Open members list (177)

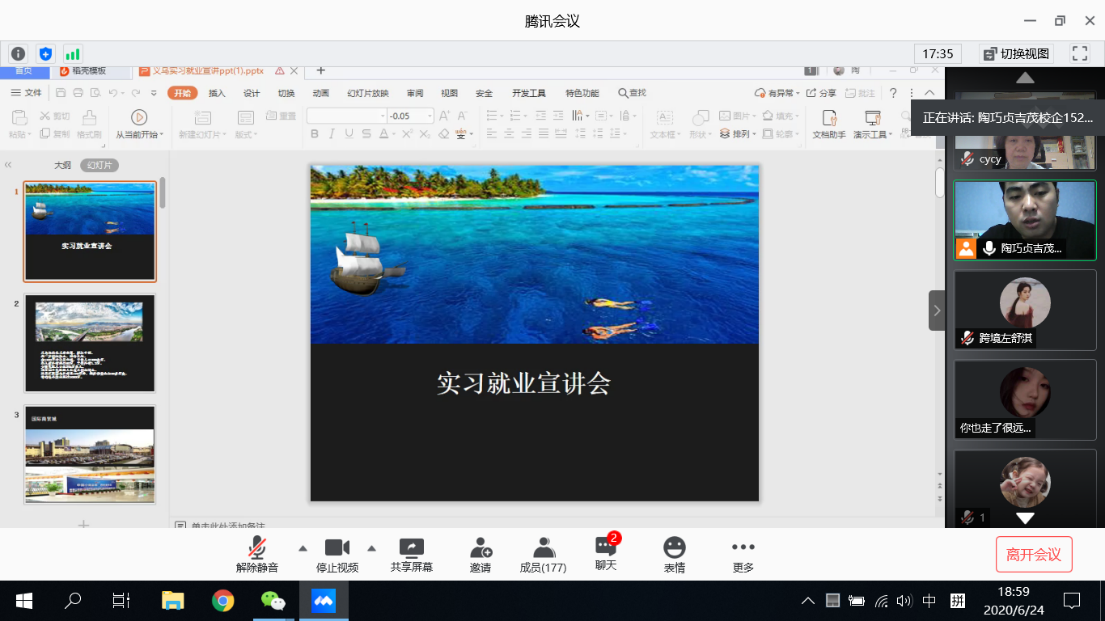543,553
